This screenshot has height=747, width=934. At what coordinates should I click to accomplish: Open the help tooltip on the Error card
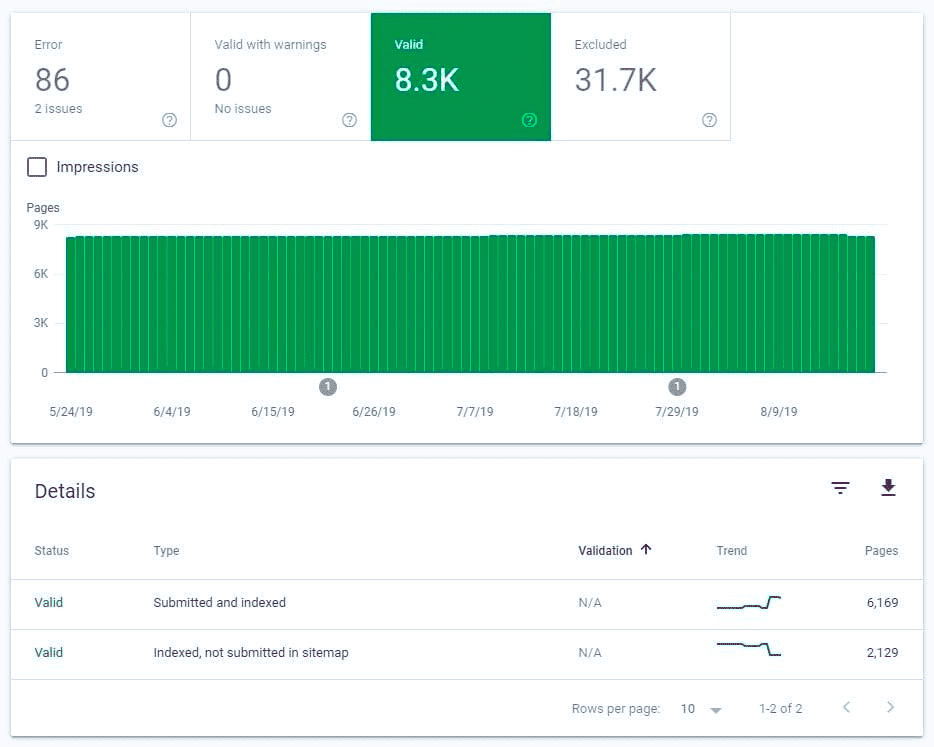click(x=169, y=119)
